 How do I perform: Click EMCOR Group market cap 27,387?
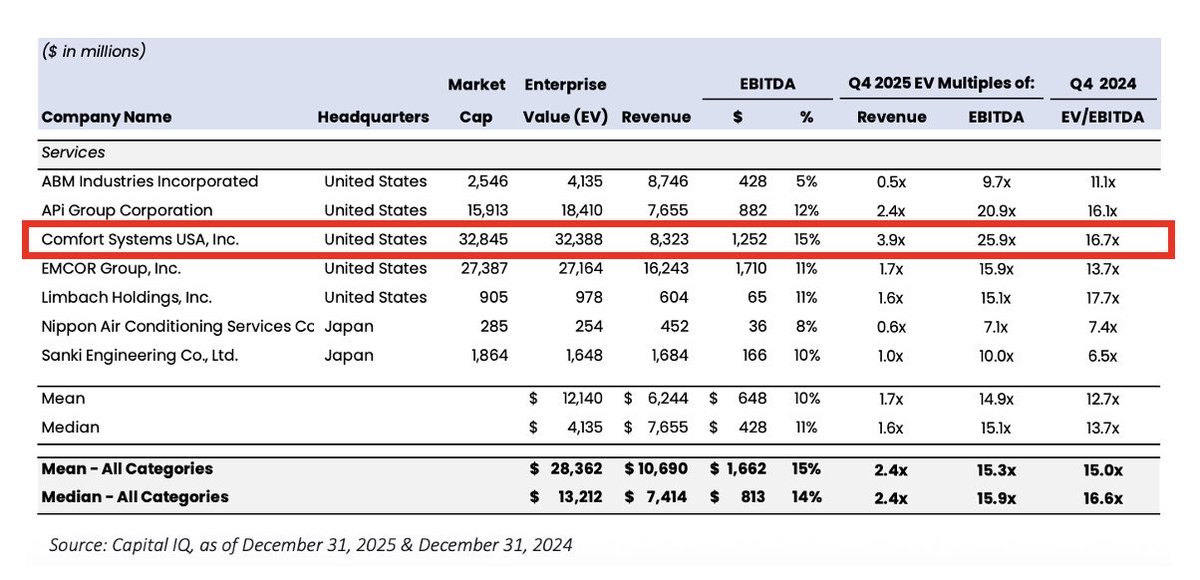(484, 269)
